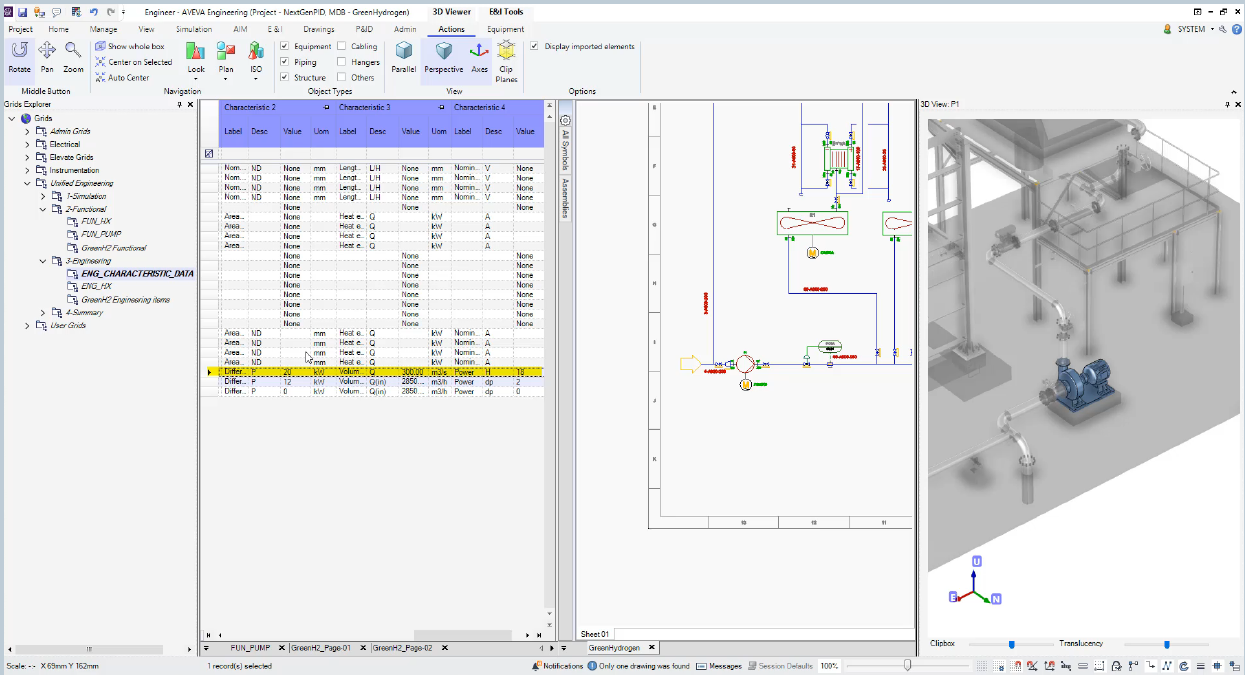Screen dimensions: 1245x675
Task: Switch to the Simulation ribbon tab
Action: [x=194, y=29]
